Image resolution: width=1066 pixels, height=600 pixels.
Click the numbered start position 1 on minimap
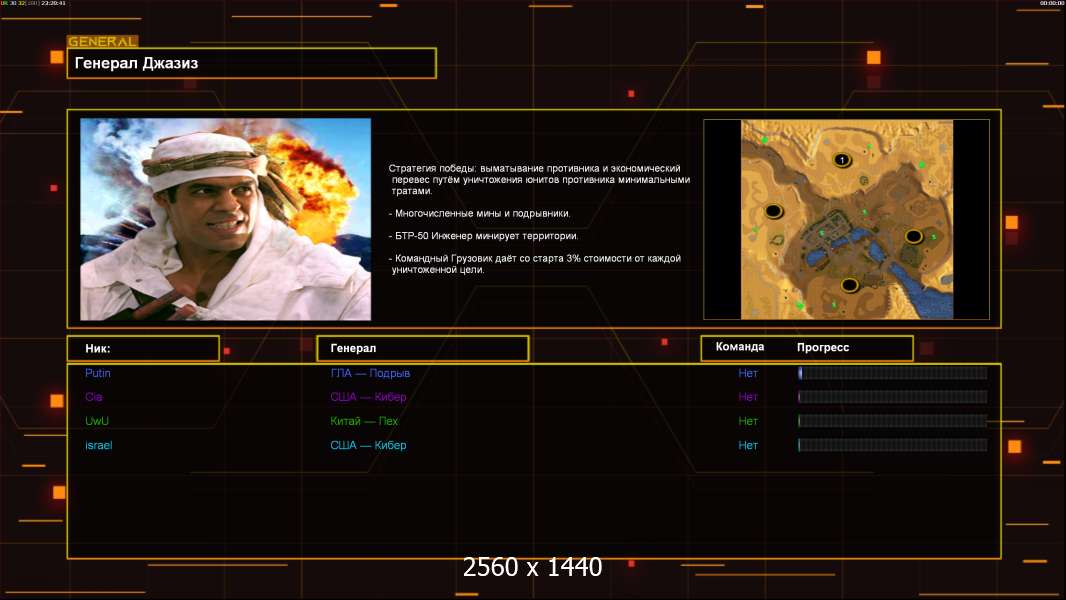[x=842, y=160]
